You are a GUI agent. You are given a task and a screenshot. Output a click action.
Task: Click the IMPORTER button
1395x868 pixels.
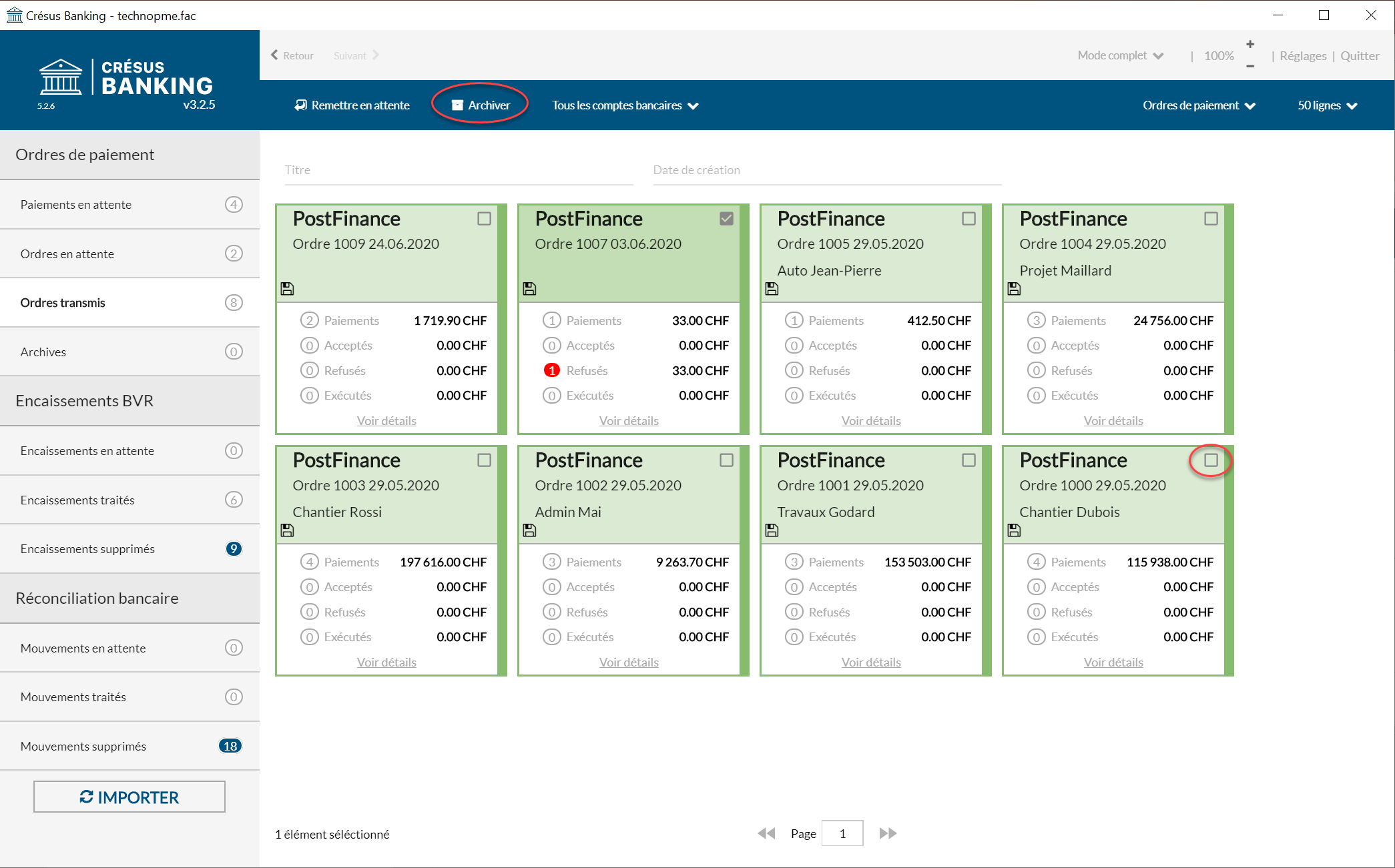129,797
